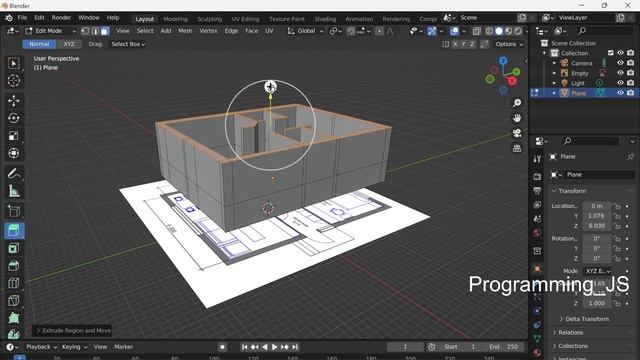Viewport: 640px width, 360px height.
Task: Open the Object Data properties tab icon
Action: (x=537, y=338)
